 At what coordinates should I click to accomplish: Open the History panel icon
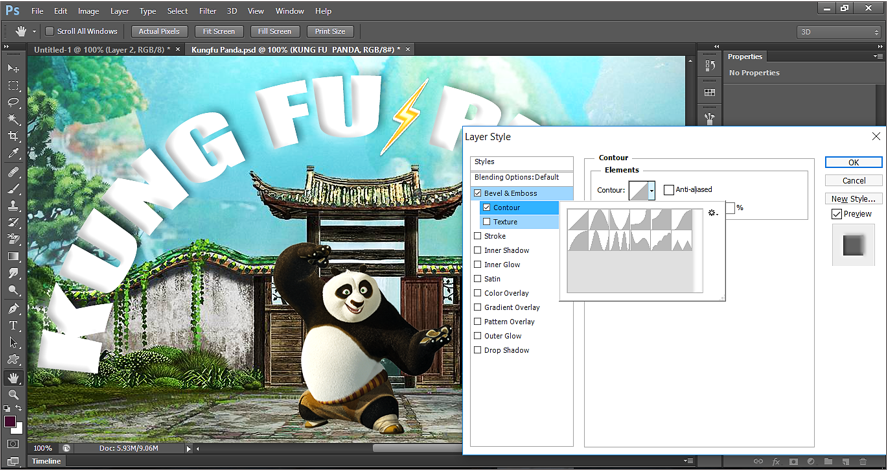(x=710, y=66)
